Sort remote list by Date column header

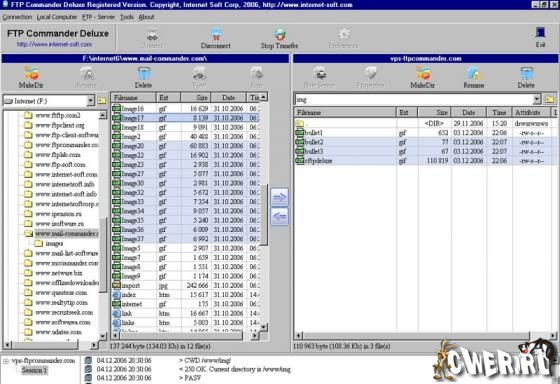click(469, 113)
